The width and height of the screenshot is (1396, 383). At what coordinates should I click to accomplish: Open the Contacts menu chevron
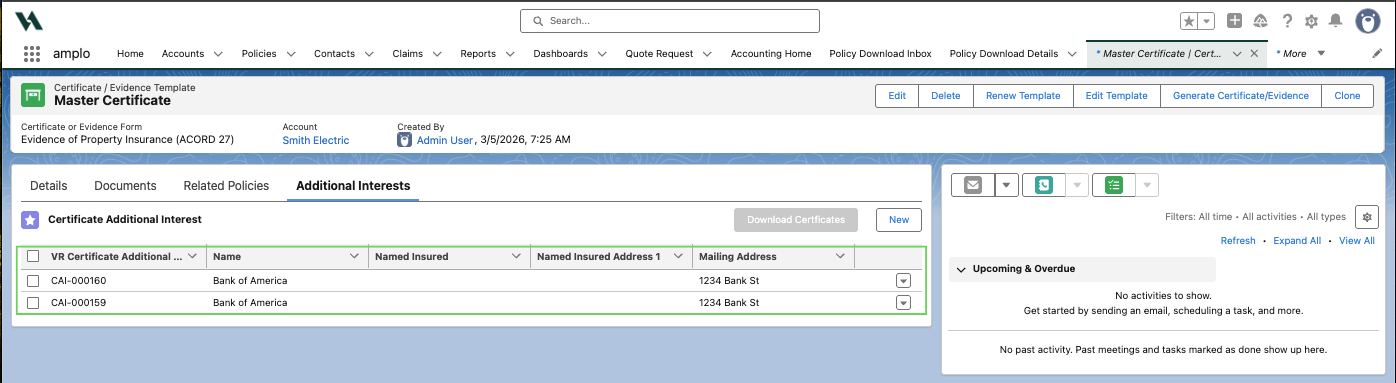[x=369, y=54]
